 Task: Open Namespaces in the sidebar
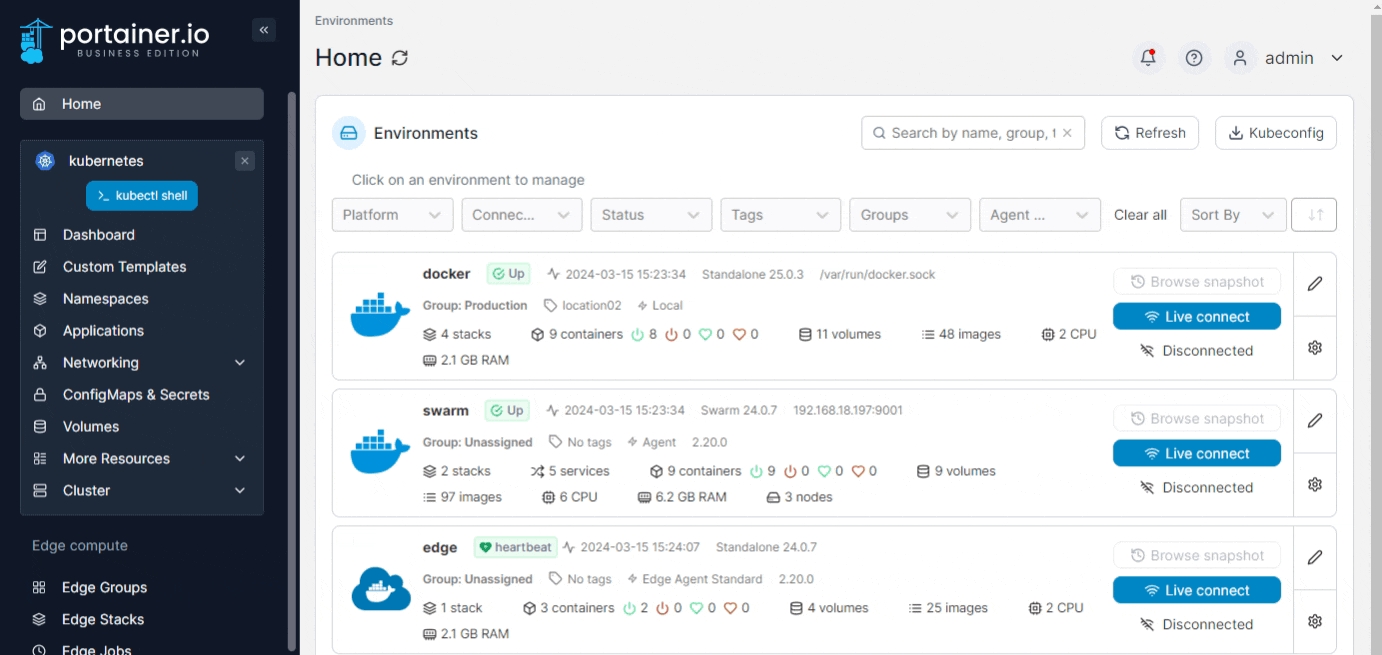[x=105, y=299]
